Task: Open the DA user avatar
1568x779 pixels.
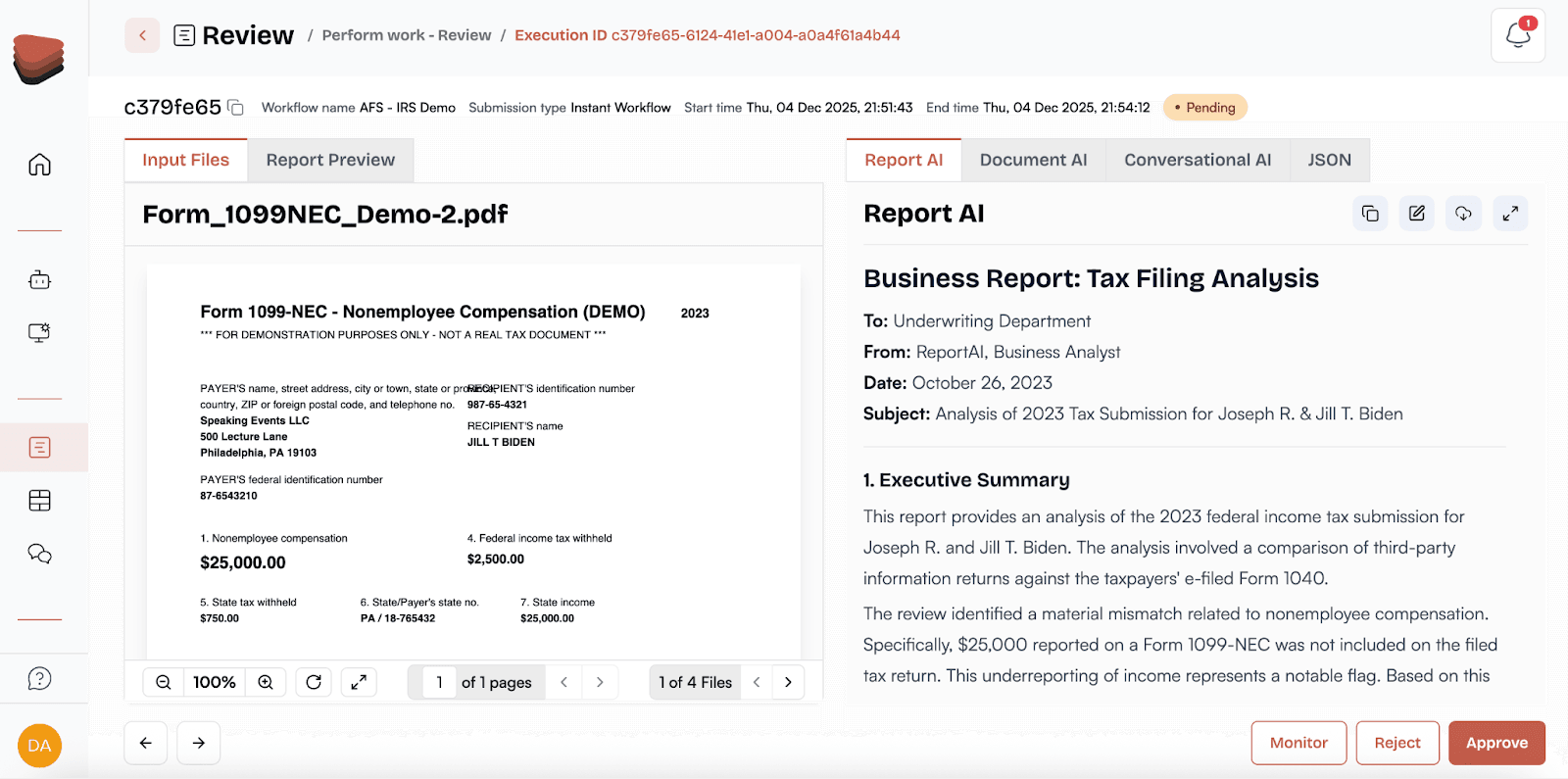Action: (39, 746)
